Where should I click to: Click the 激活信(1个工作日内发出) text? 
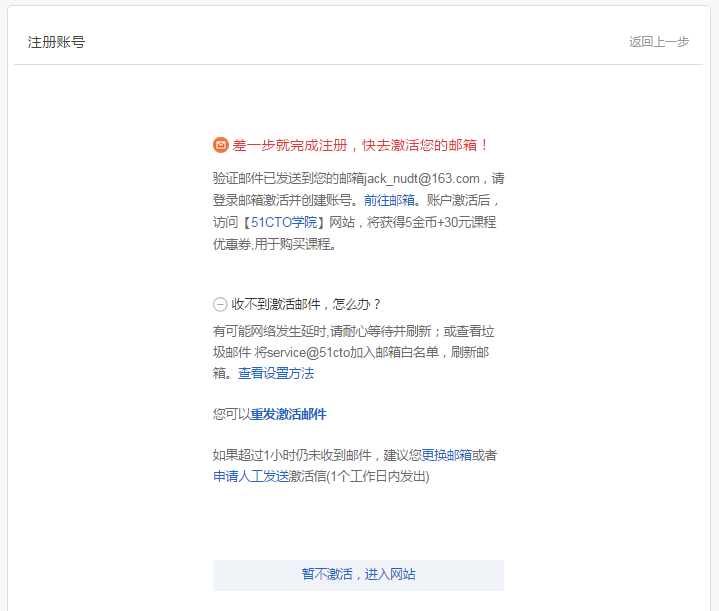coord(359,476)
